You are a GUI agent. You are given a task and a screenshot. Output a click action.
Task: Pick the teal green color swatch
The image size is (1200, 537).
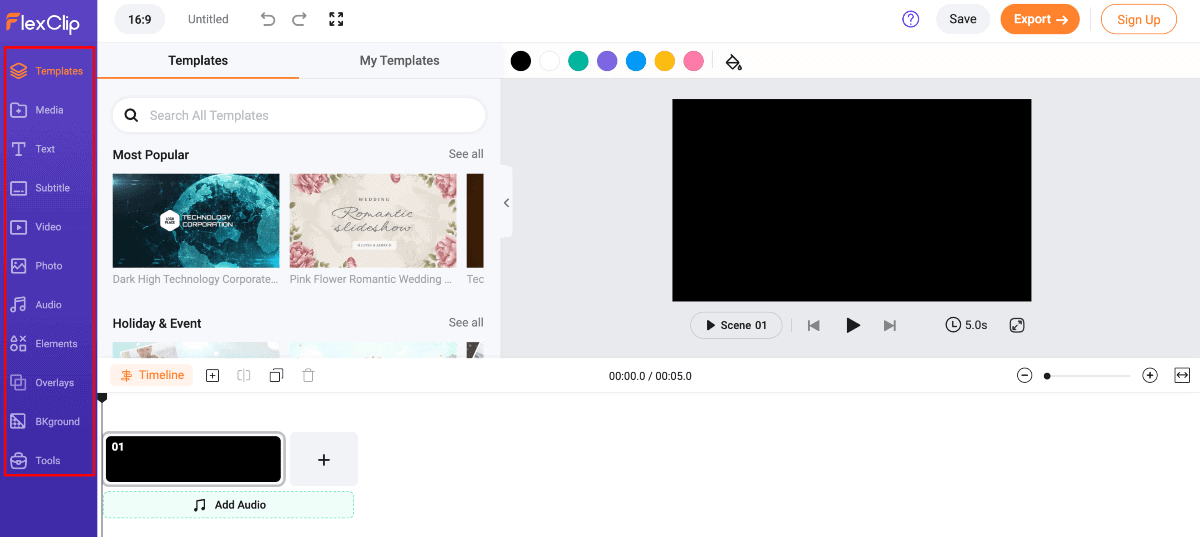tap(578, 61)
